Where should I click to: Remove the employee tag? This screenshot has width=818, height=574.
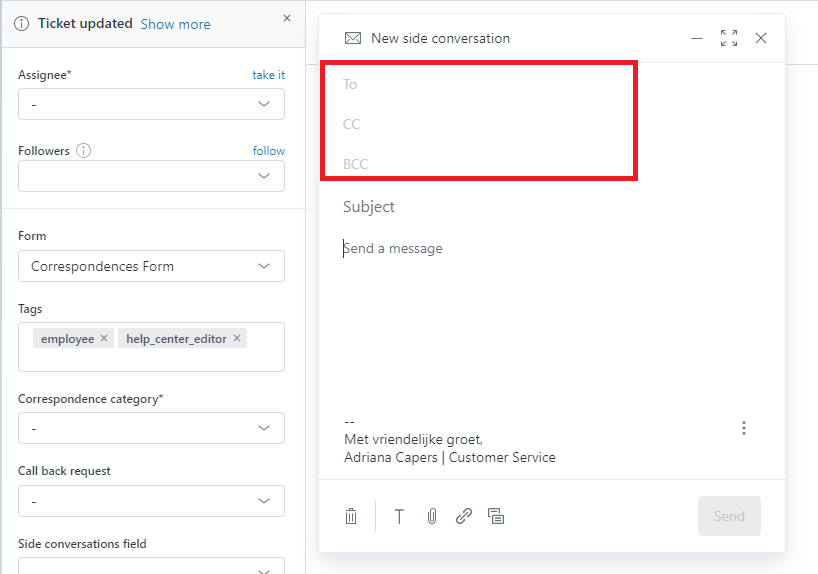(104, 339)
